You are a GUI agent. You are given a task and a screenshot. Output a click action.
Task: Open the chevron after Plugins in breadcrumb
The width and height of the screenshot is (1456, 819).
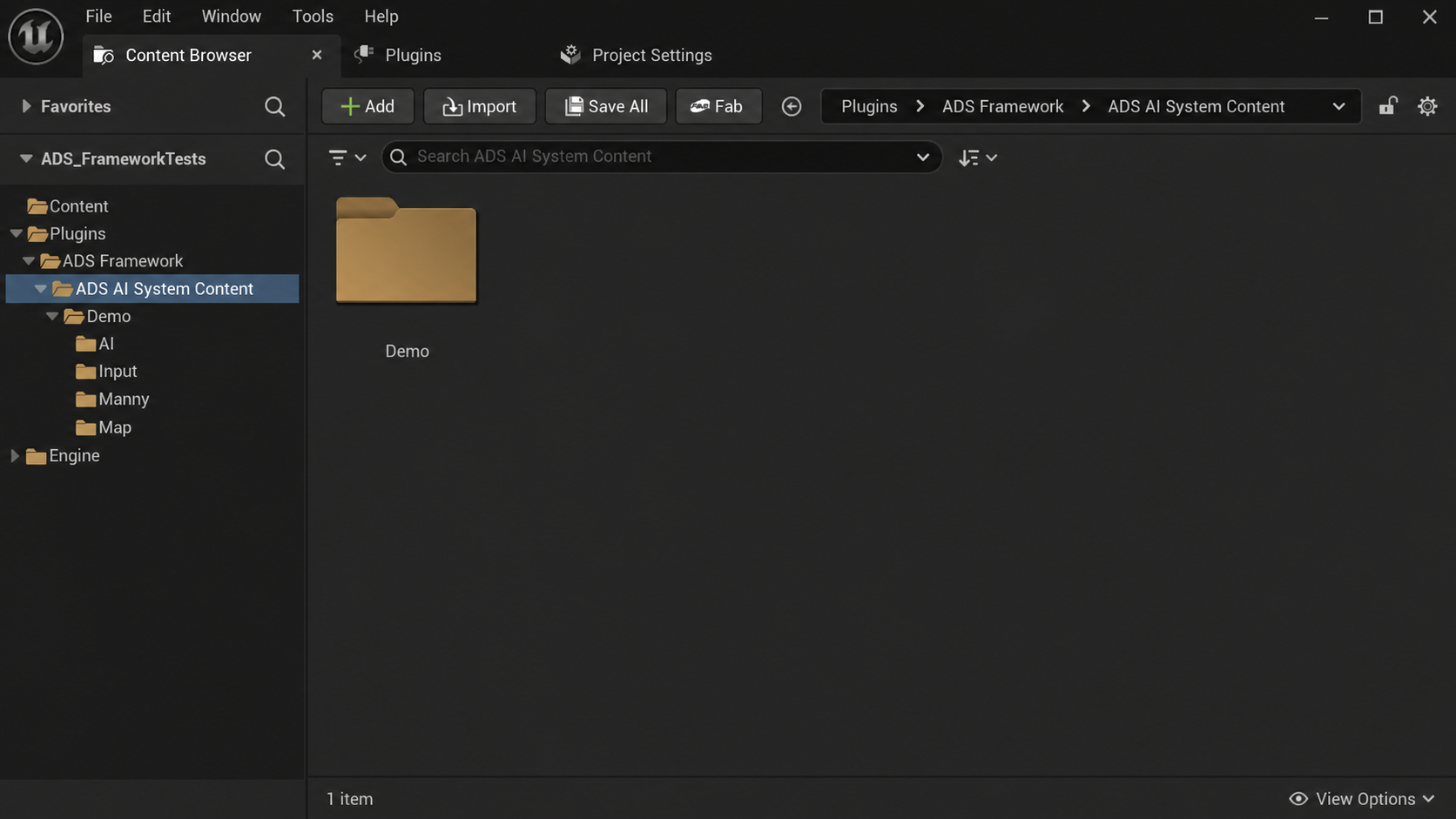coord(920,106)
